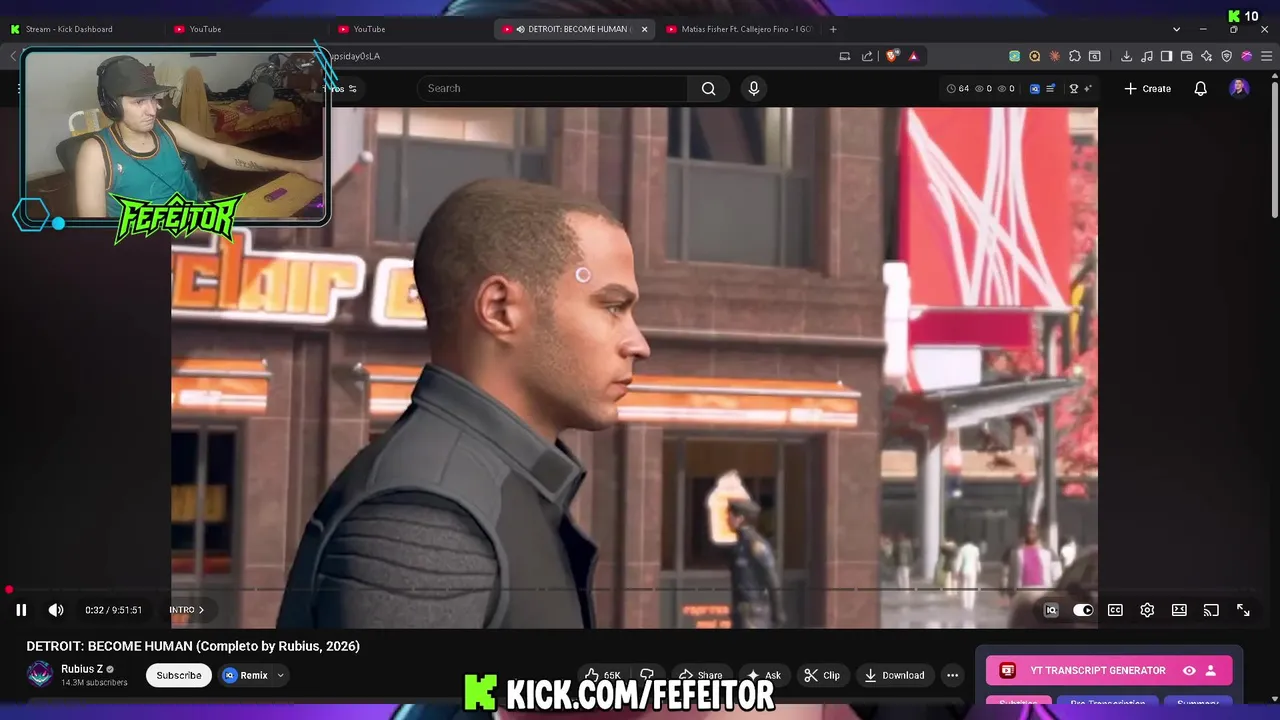Click the install app icon in address bar
This screenshot has height=720, width=1280.
pos(845,56)
